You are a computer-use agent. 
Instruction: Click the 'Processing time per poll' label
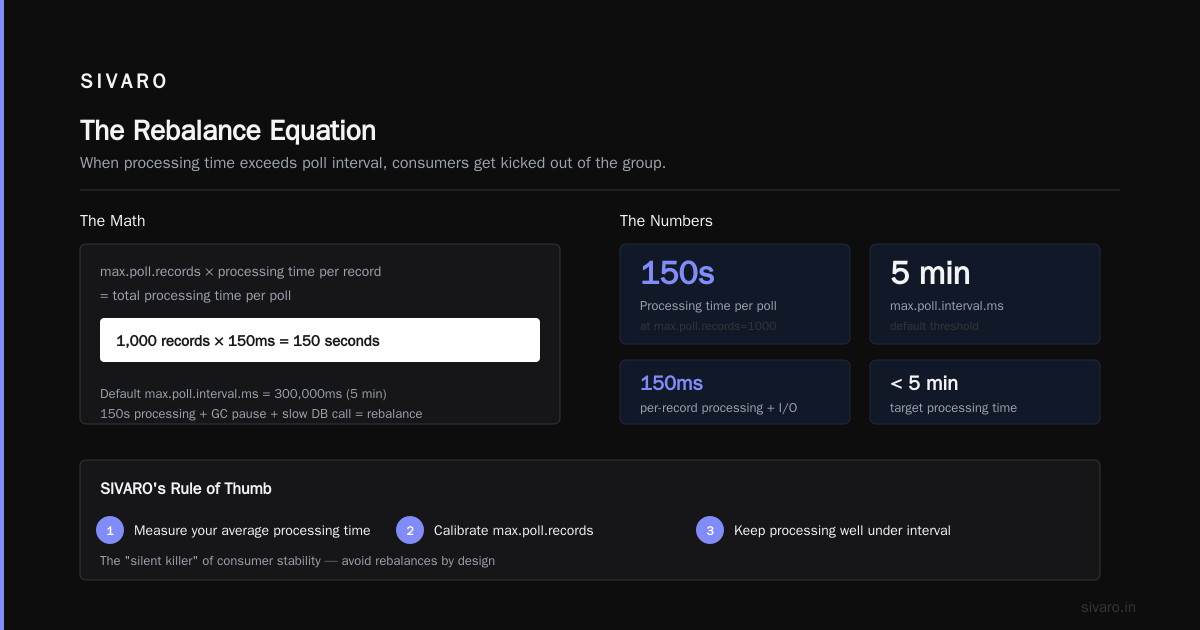(708, 306)
